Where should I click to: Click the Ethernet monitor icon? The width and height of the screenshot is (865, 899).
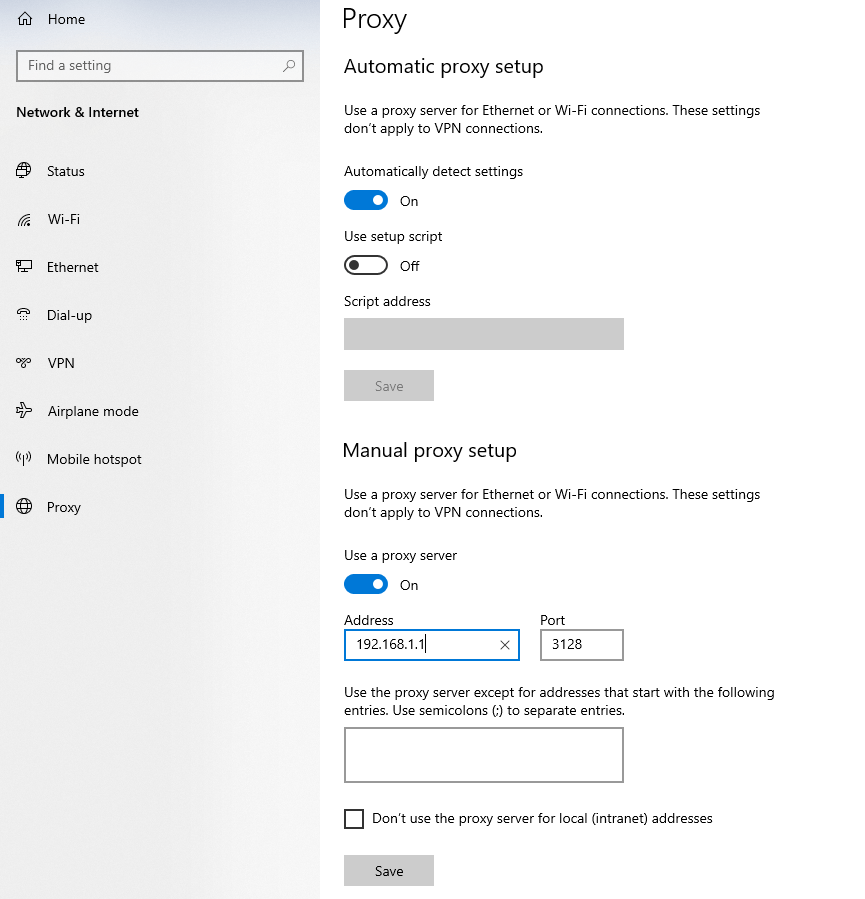pyautogui.click(x=24, y=267)
